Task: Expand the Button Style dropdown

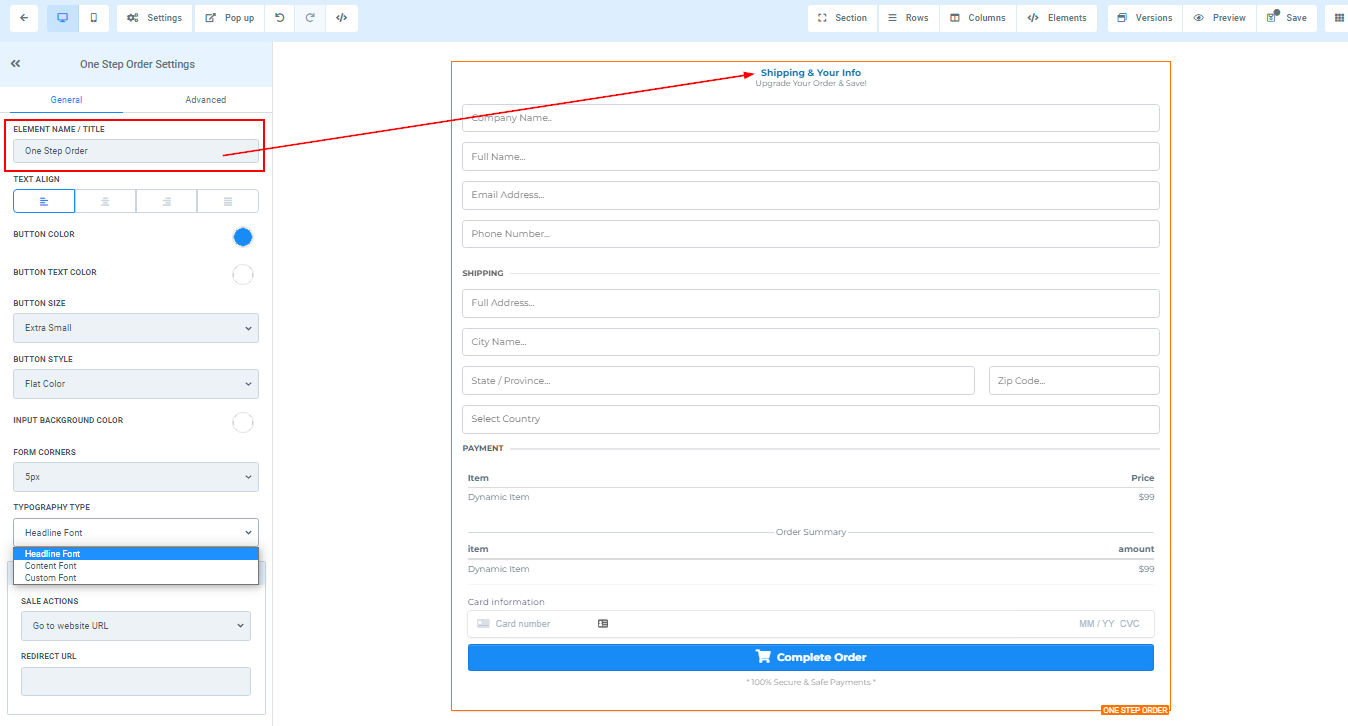Action: (136, 384)
